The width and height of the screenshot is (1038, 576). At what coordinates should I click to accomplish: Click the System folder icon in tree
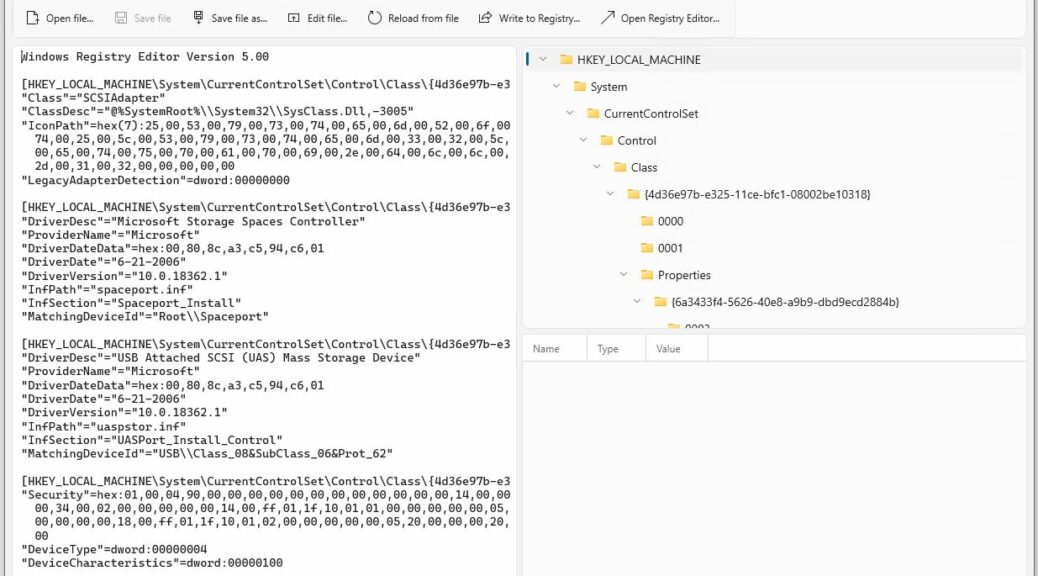point(580,87)
